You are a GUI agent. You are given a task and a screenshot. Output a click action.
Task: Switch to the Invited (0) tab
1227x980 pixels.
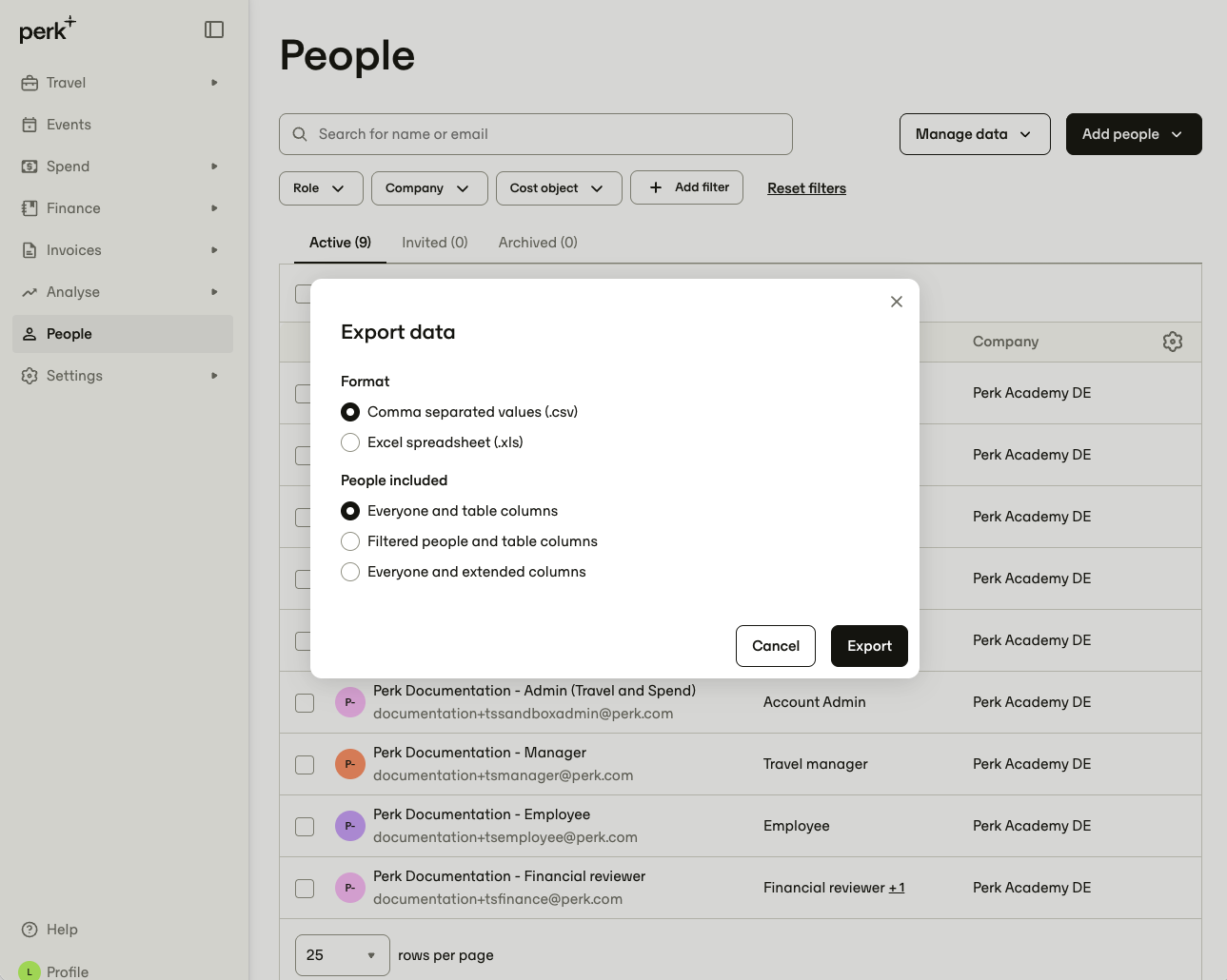click(x=435, y=243)
